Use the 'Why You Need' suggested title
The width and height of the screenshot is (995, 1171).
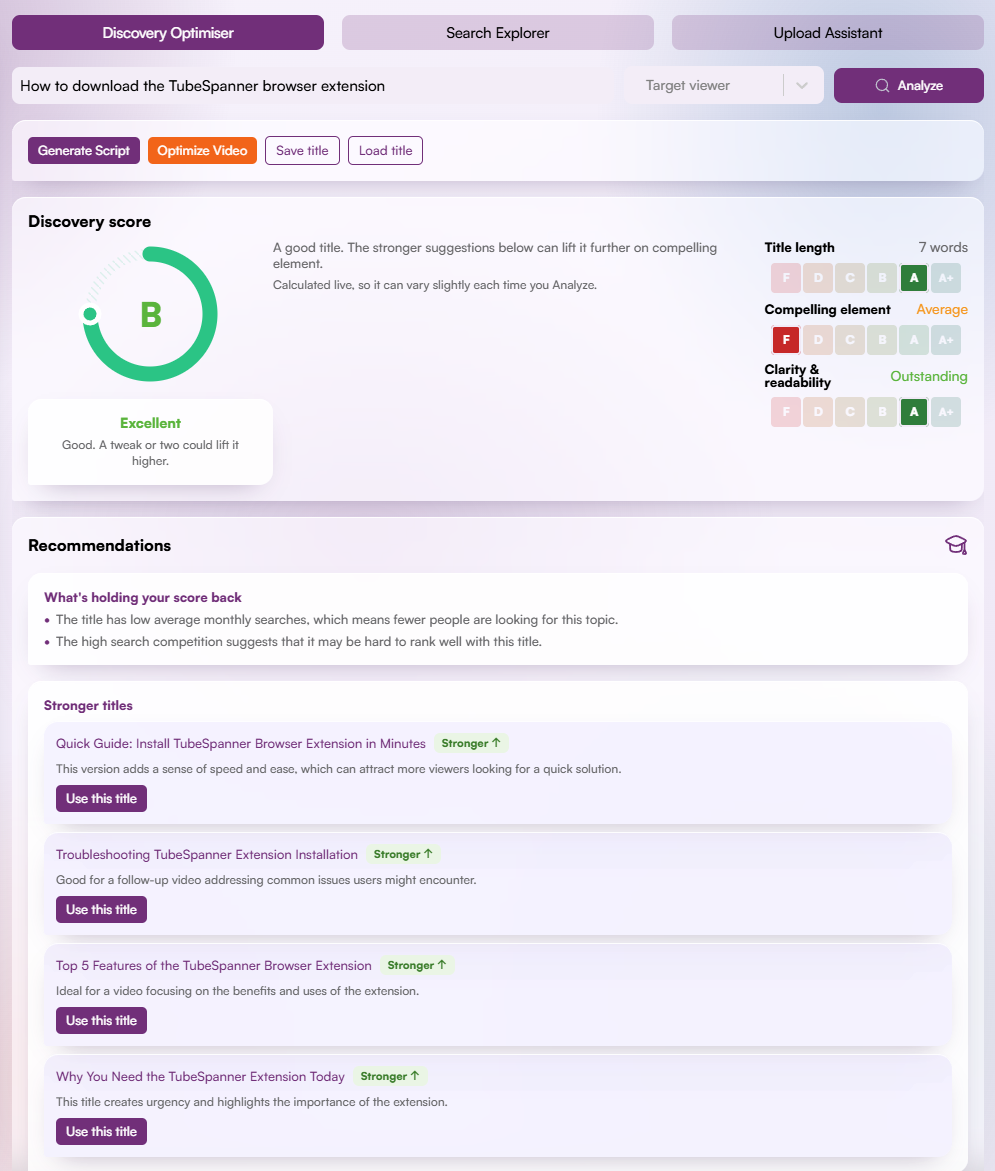tap(102, 1131)
